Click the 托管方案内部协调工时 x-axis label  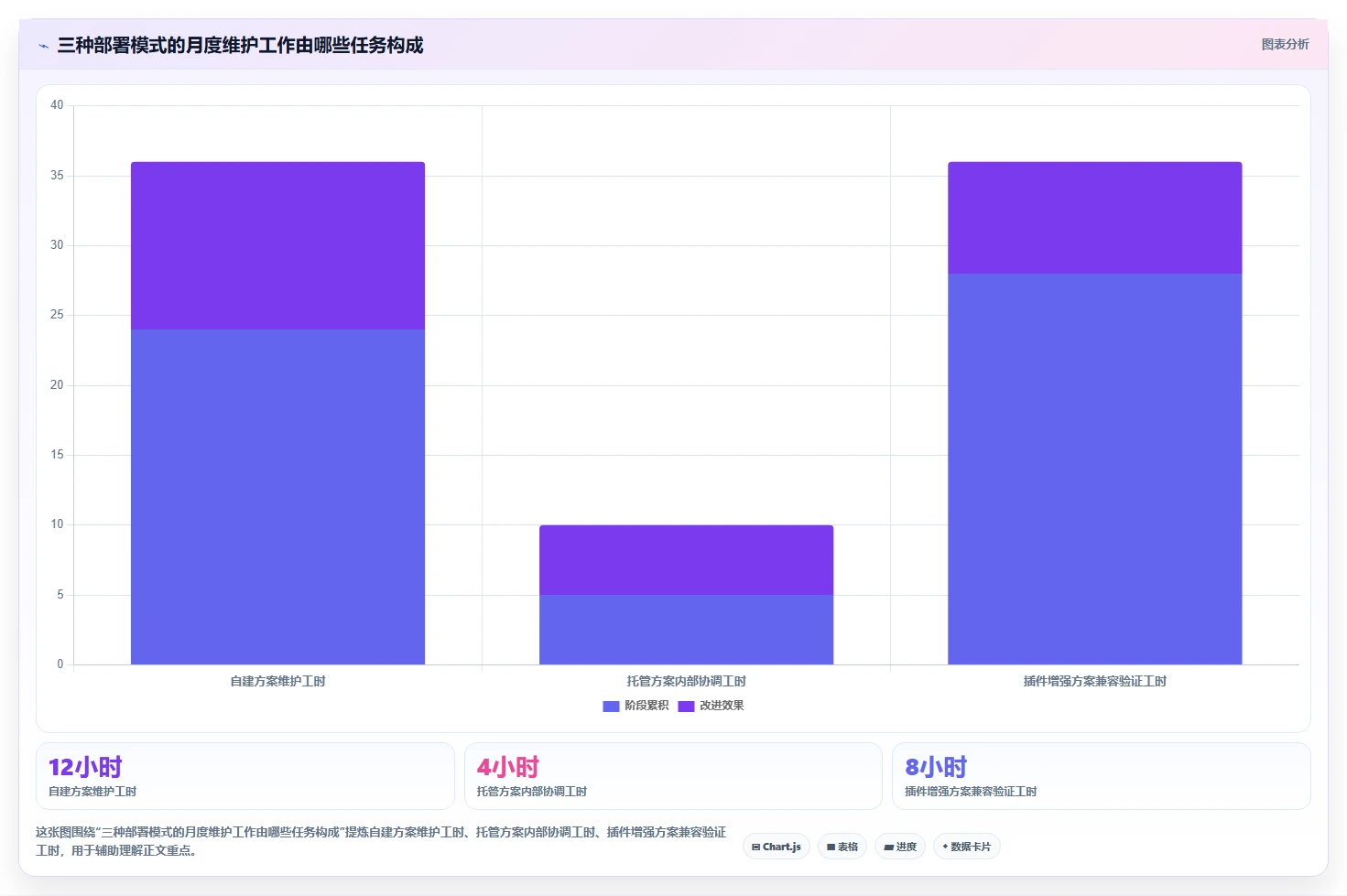point(686,681)
